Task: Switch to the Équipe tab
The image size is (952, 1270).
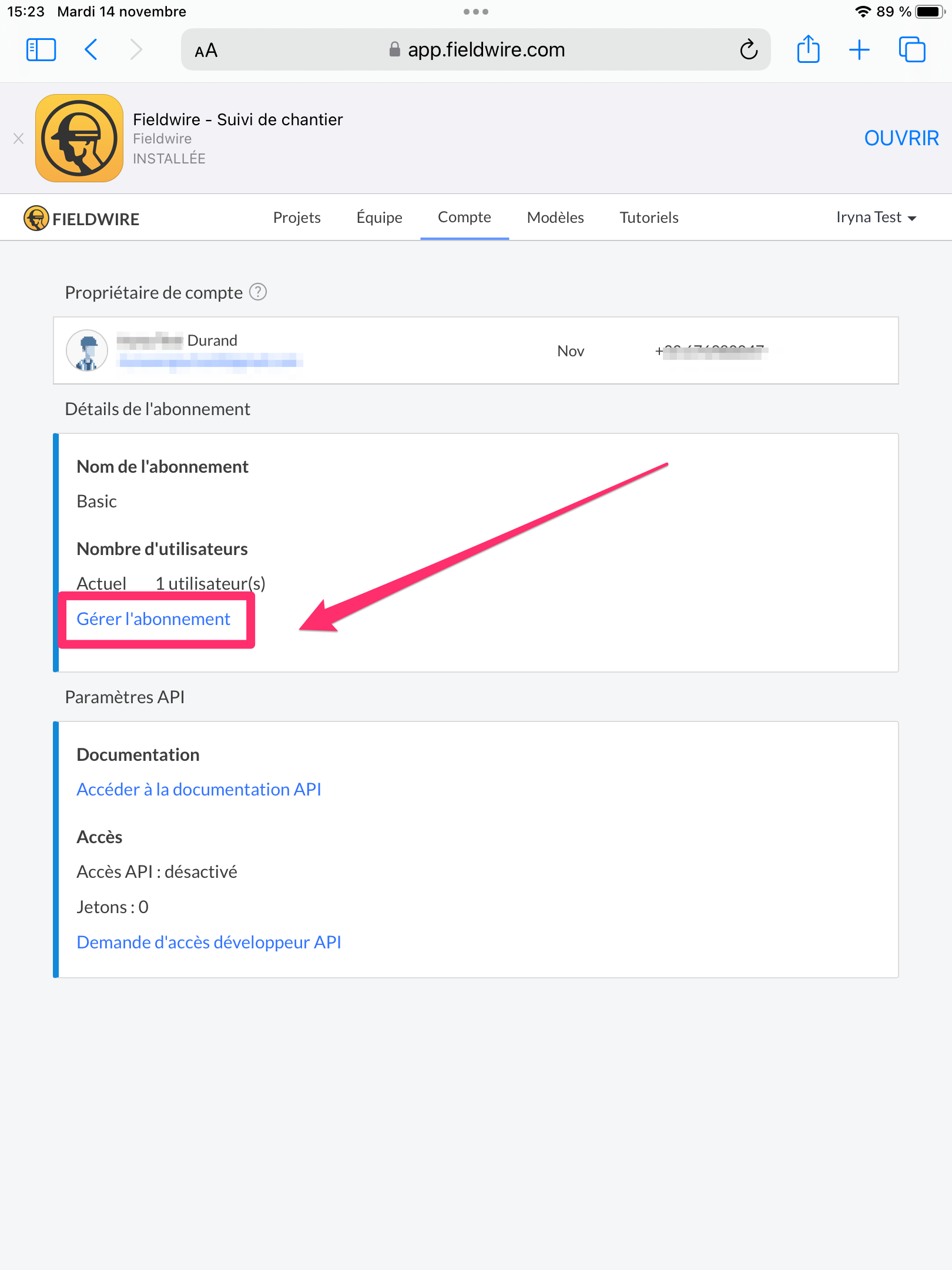Action: pyautogui.click(x=379, y=218)
